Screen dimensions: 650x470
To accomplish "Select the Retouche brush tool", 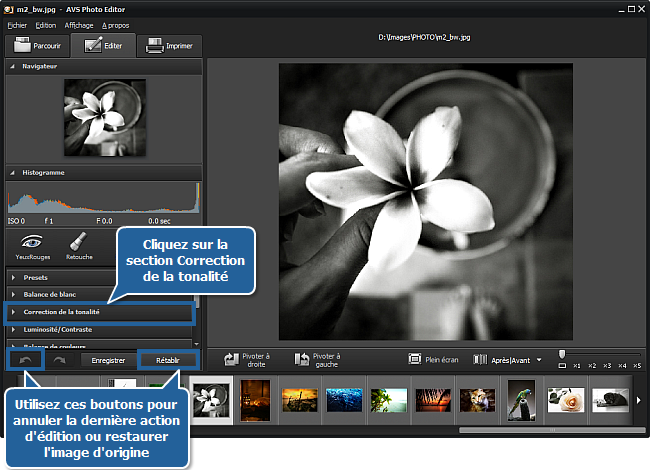I will pyautogui.click(x=80, y=246).
